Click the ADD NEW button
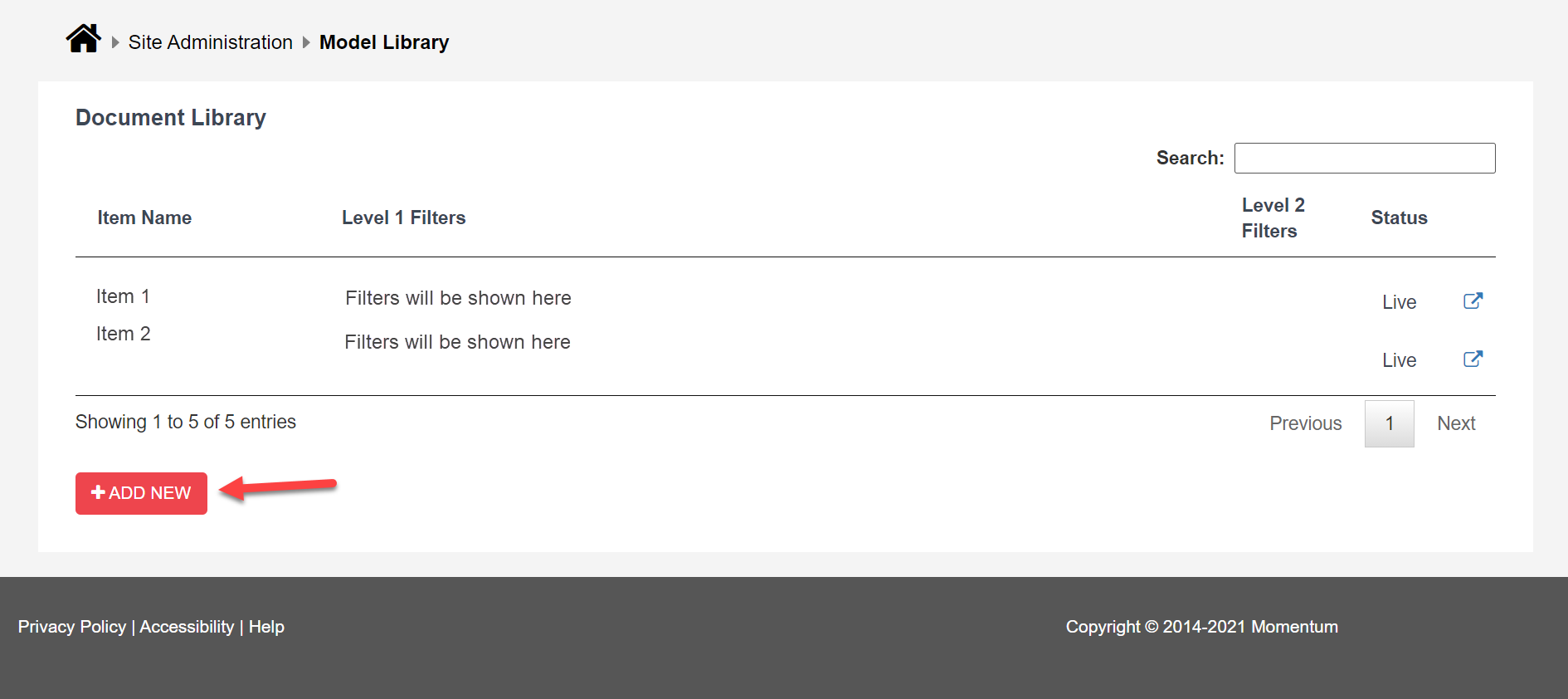The width and height of the screenshot is (1568, 699). pos(141,493)
